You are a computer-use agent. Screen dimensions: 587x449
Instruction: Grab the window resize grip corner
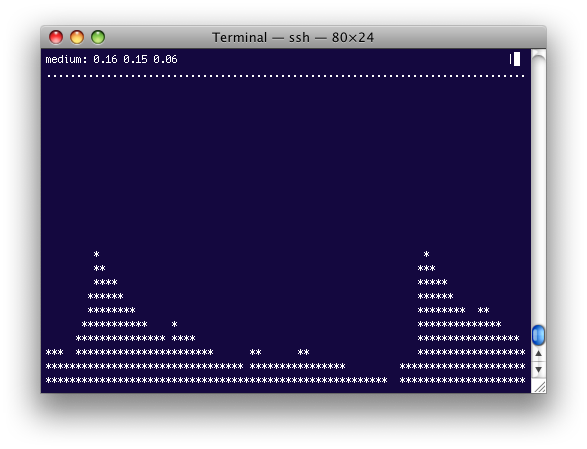coord(539,386)
